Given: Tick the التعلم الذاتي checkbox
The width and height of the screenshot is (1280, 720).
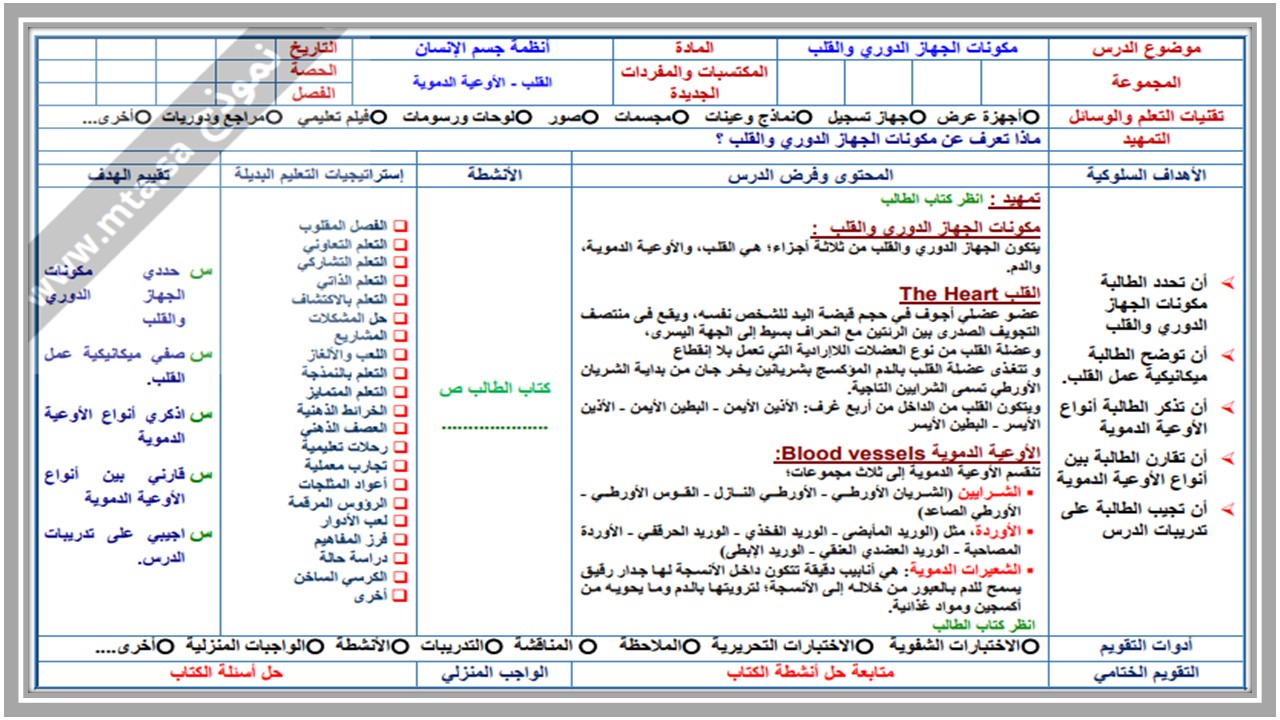Looking at the screenshot, I should [400, 282].
